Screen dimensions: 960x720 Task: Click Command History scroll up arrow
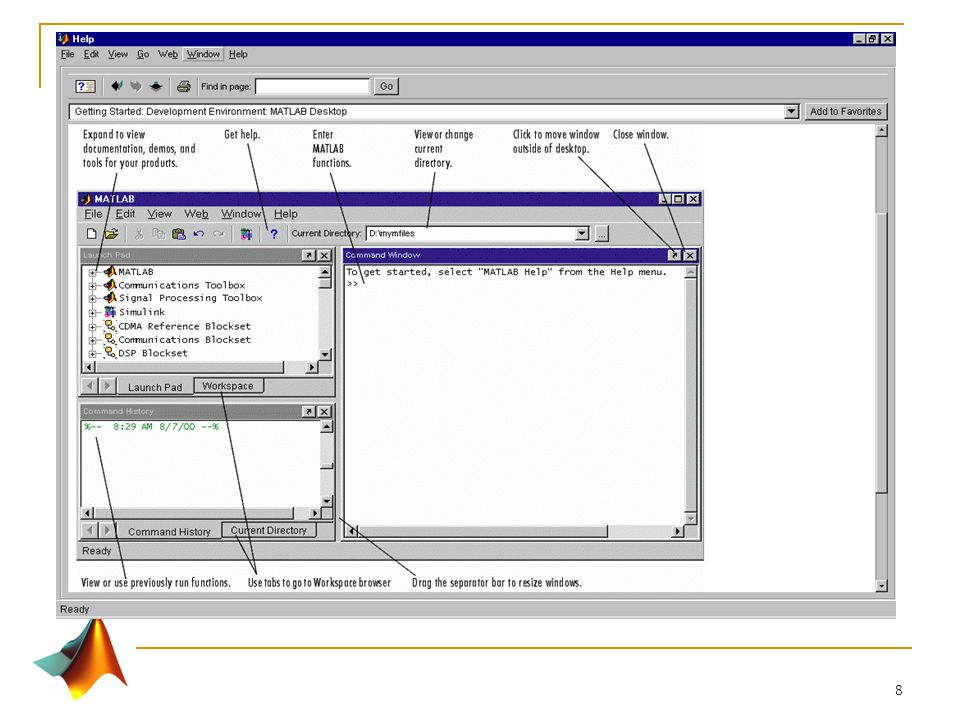(326, 427)
